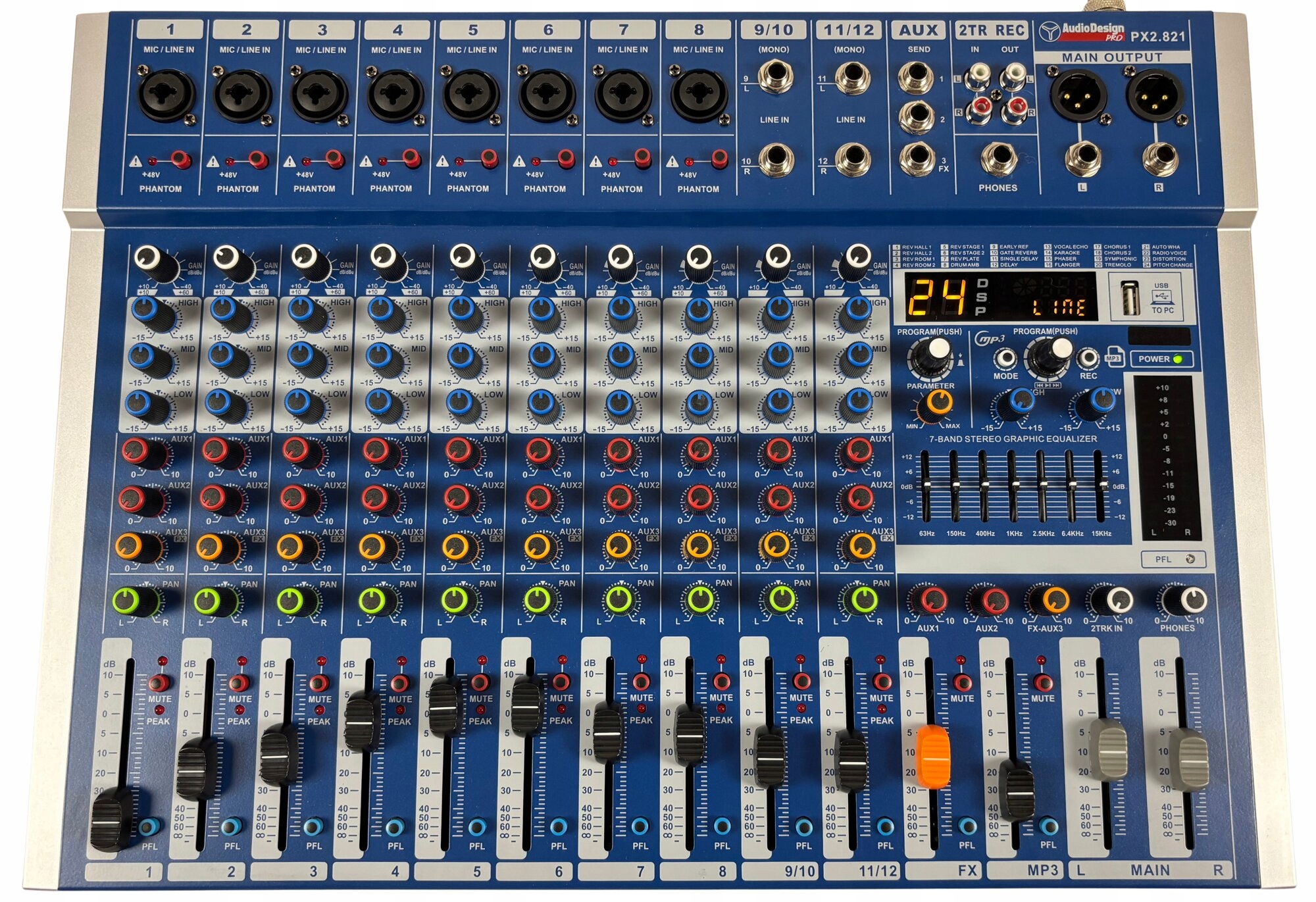Click the channel 1 GAIN knob

click(x=151, y=259)
